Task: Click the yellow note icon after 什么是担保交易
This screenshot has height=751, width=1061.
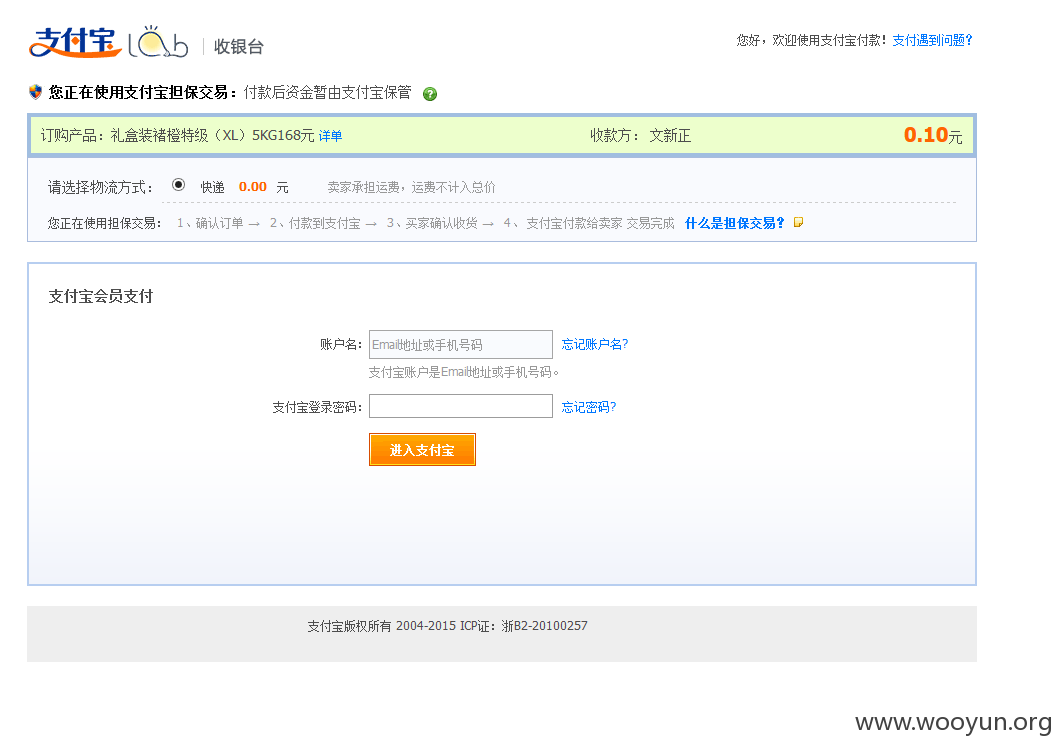Action: click(798, 223)
